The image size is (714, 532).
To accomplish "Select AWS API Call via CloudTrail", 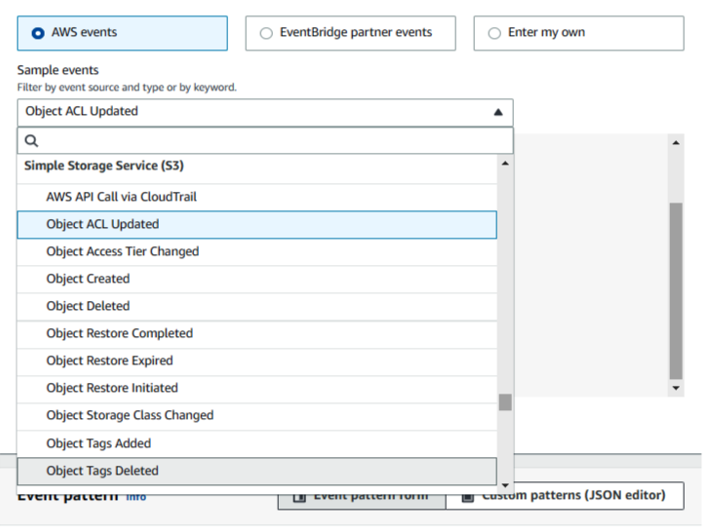I will pyautogui.click(x=257, y=197).
